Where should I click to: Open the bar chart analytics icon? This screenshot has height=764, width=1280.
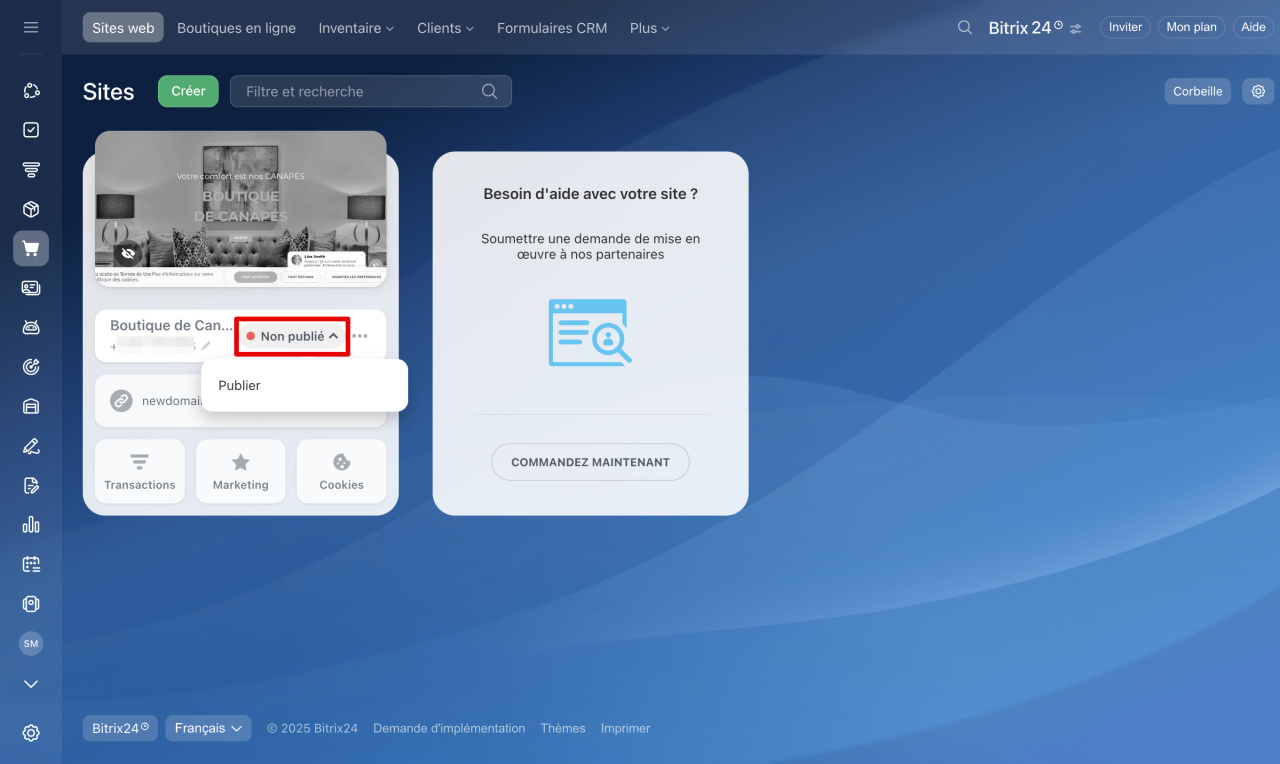31,525
